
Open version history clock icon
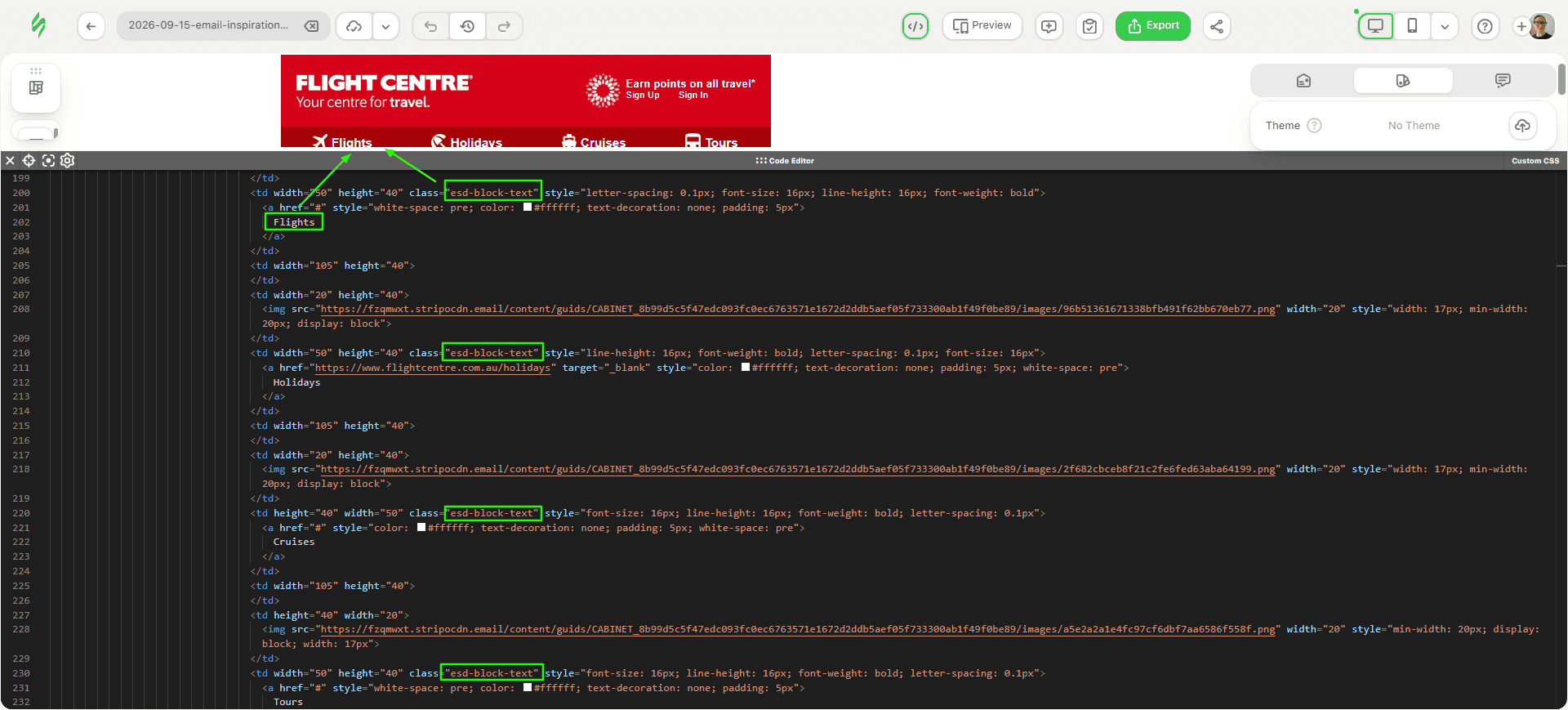(x=467, y=26)
